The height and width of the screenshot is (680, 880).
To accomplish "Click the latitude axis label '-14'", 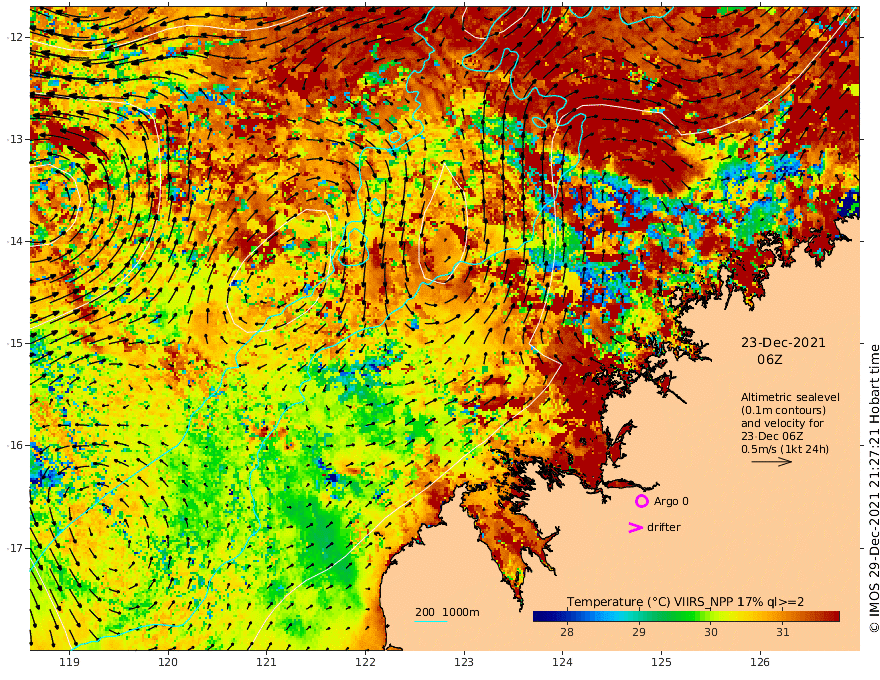I will pos(14,241).
